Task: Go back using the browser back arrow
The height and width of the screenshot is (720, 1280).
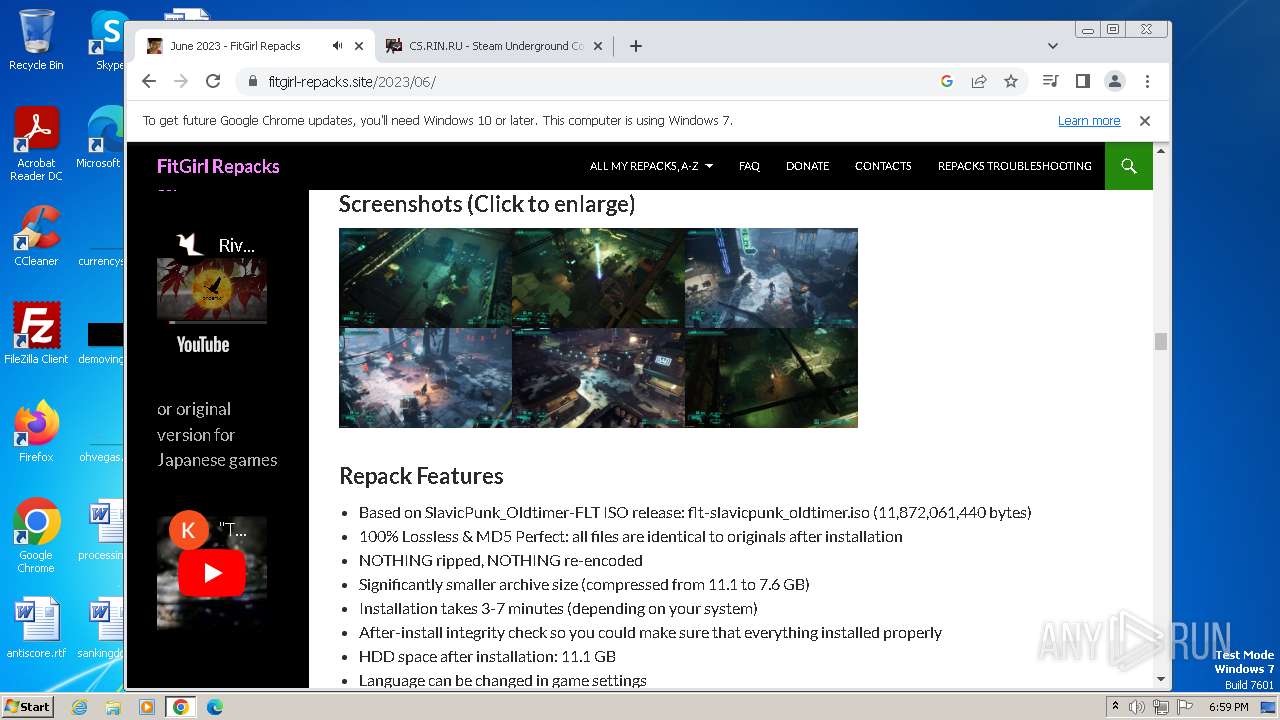Action: (149, 81)
